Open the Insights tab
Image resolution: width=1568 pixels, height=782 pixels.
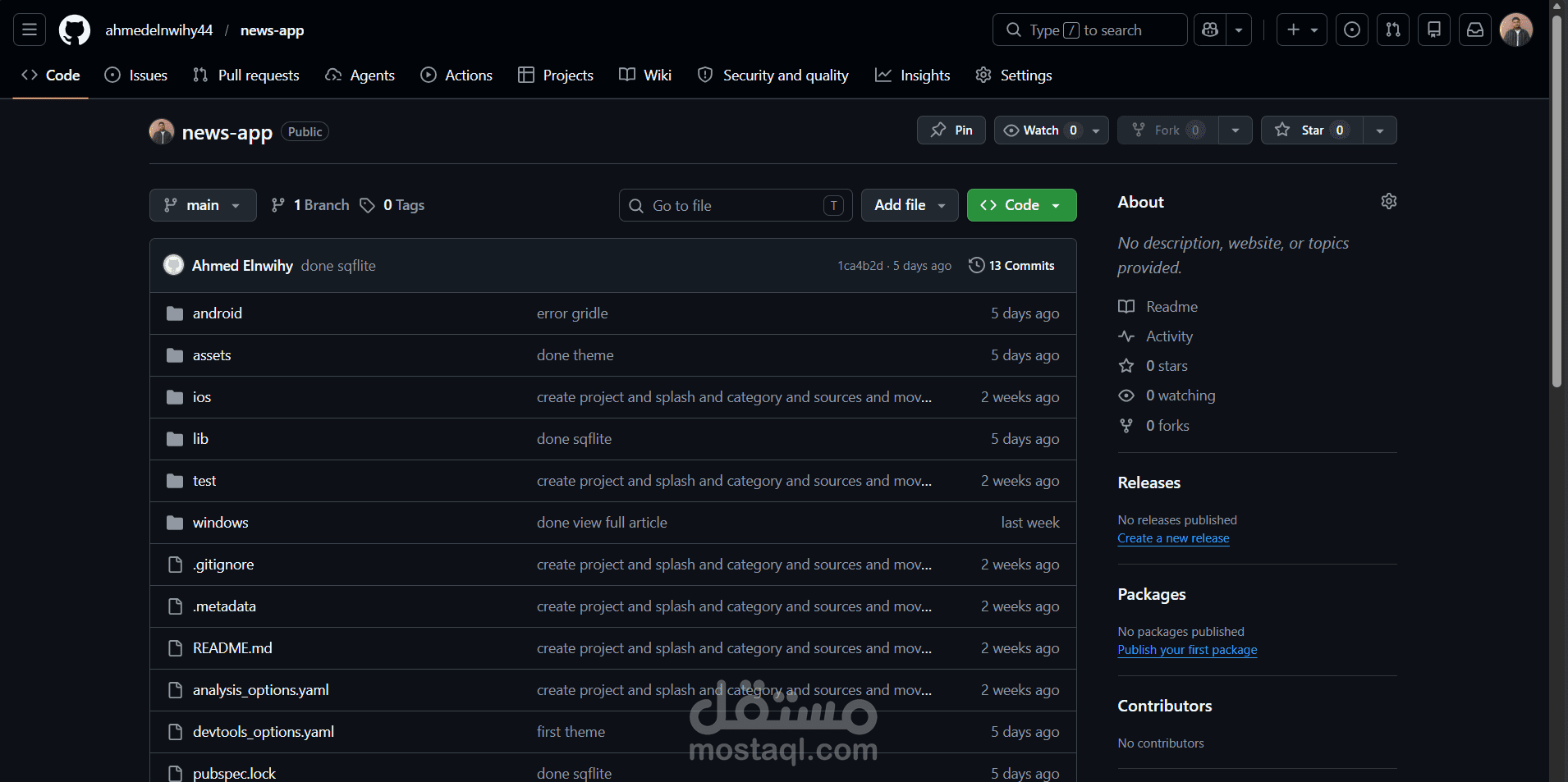(913, 75)
